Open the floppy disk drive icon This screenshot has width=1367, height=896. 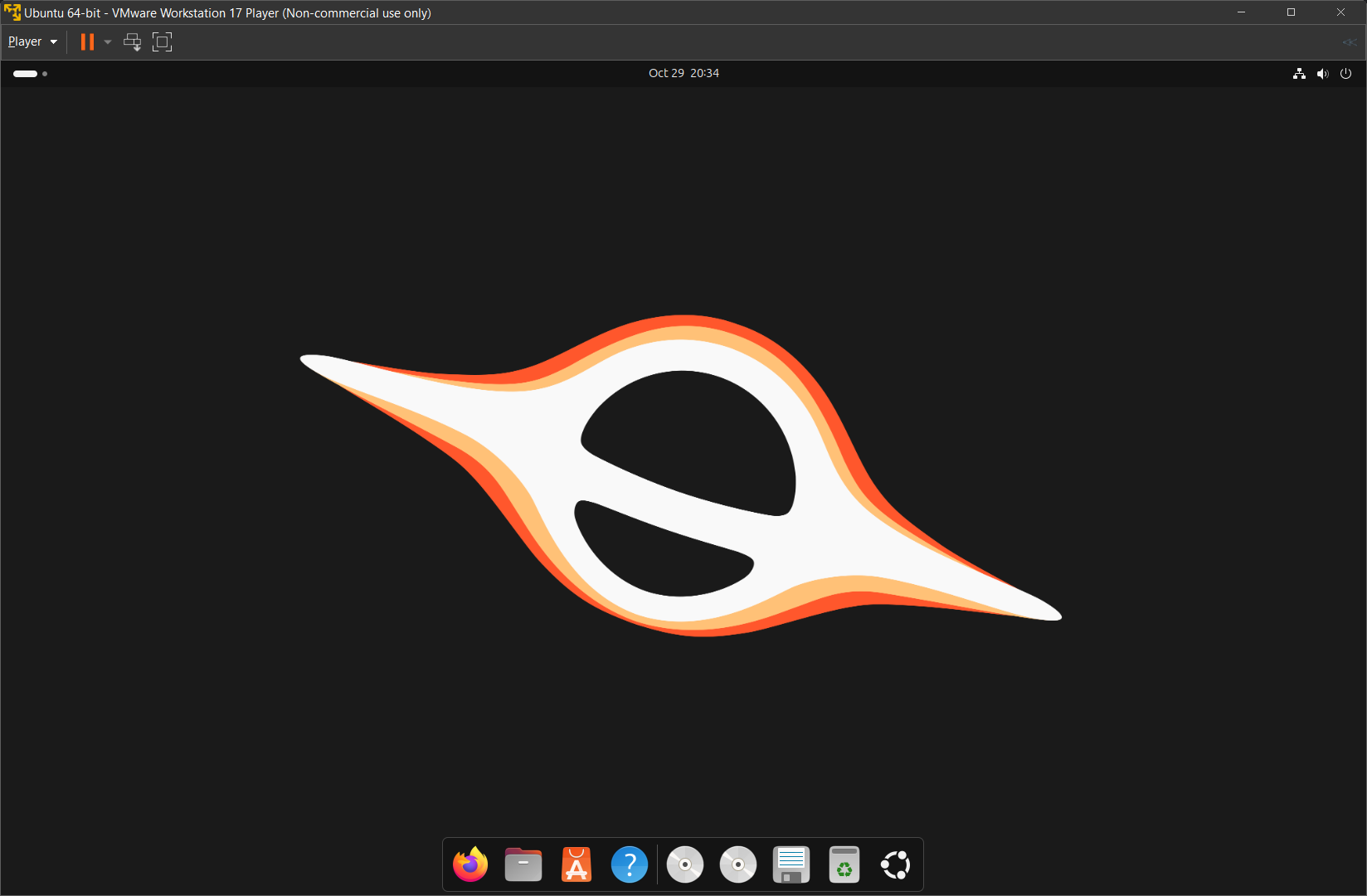click(x=791, y=864)
